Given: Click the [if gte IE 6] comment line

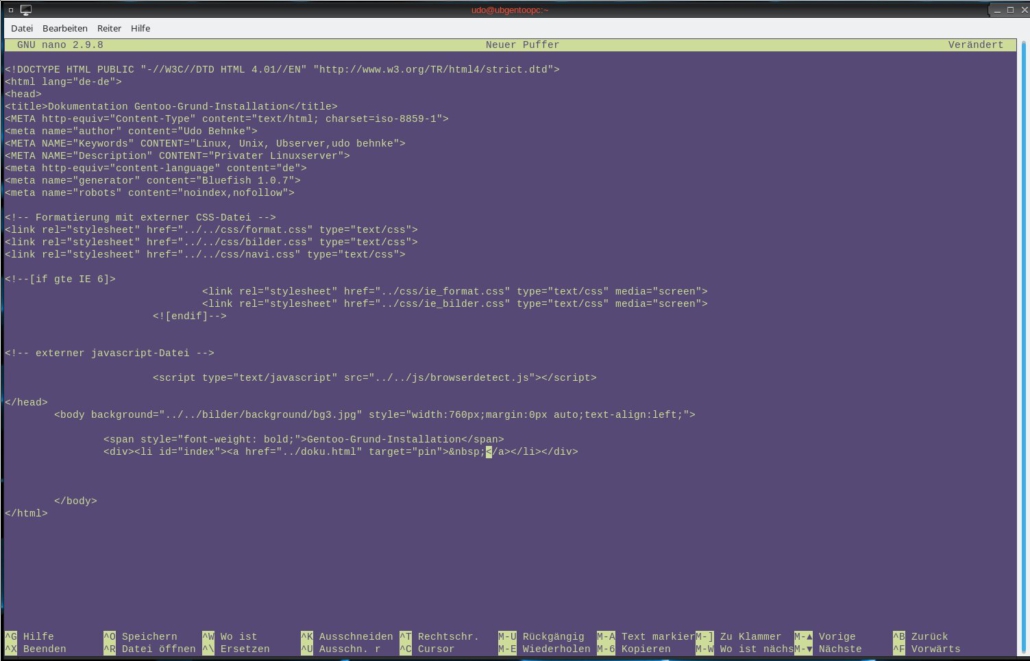Looking at the screenshot, I should click(60, 279).
